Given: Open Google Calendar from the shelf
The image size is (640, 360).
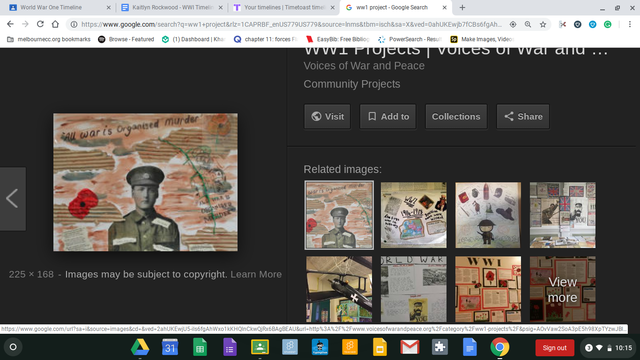Looking at the screenshot, I should pyautogui.click(x=170, y=347).
